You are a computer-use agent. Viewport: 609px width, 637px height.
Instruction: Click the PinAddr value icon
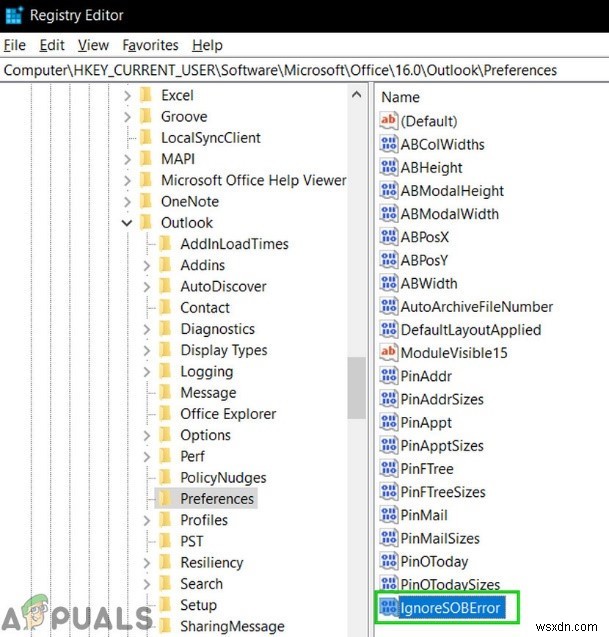pos(389,375)
